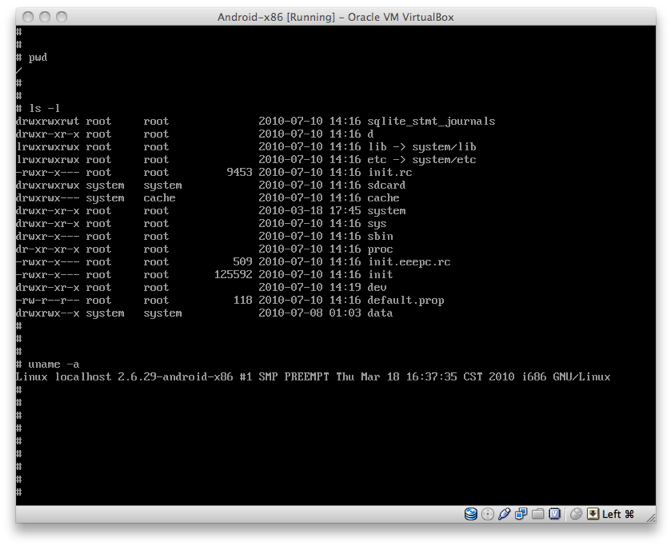The height and width of the screenshot is (546, 671).
Task: Click the 'sdcard' directory name
Action: [x=386, y=185]
